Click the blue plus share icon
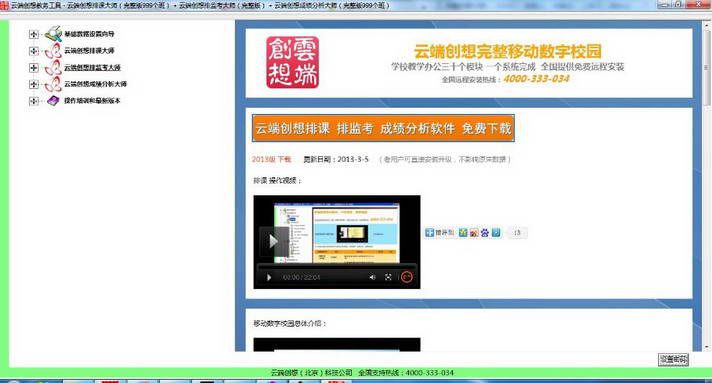712x383 pixels. 430,233
